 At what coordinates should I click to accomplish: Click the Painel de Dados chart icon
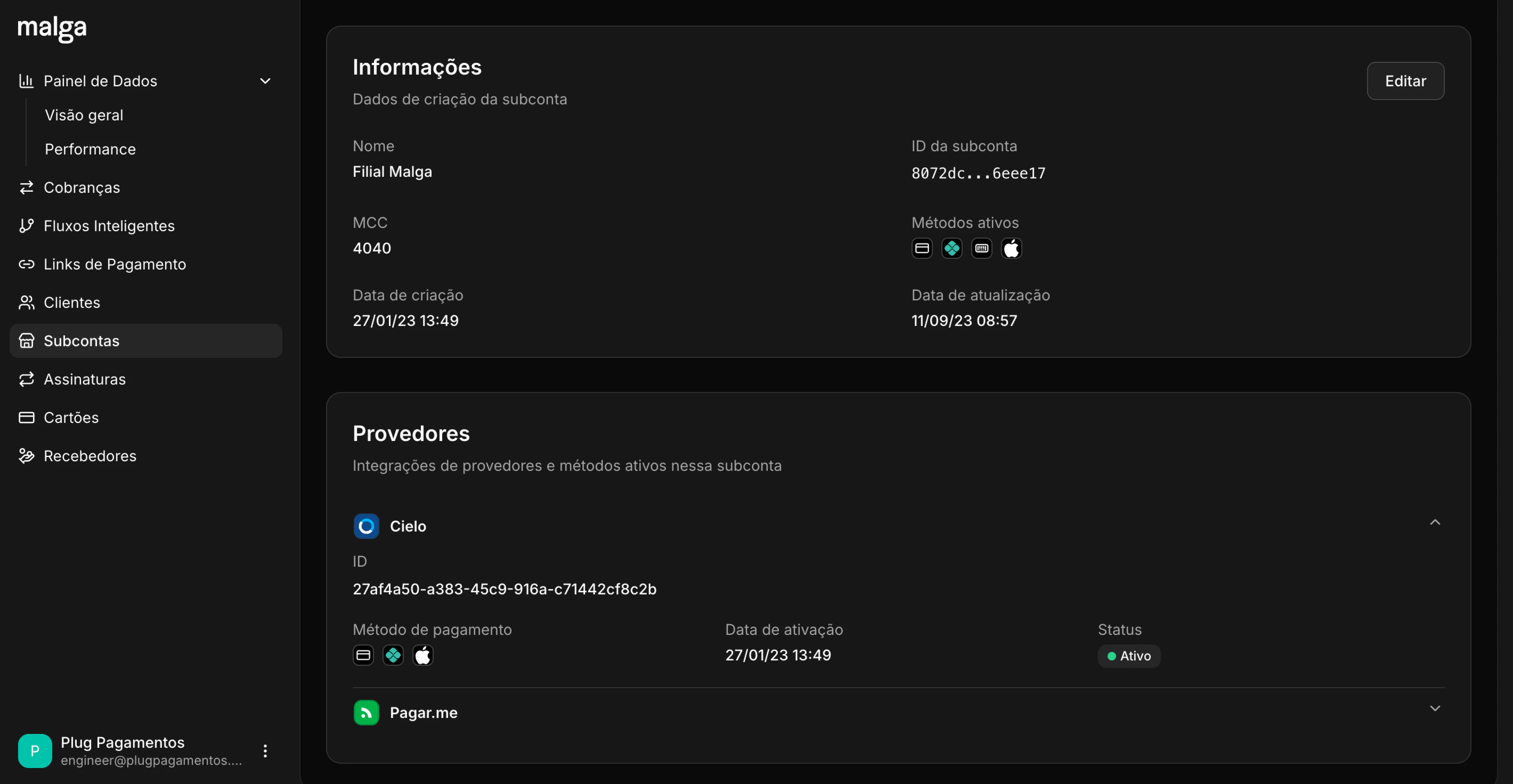coord(26,81)
